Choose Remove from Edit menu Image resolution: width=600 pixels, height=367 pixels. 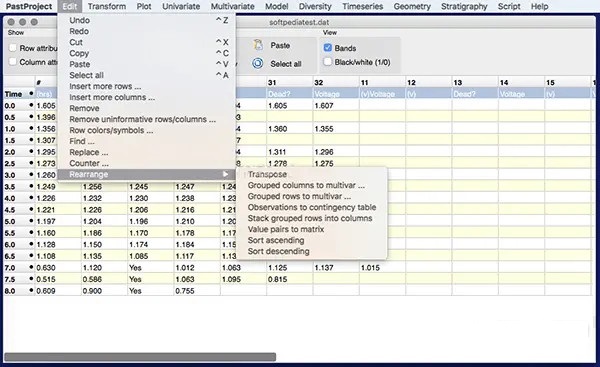click(147, 108)
